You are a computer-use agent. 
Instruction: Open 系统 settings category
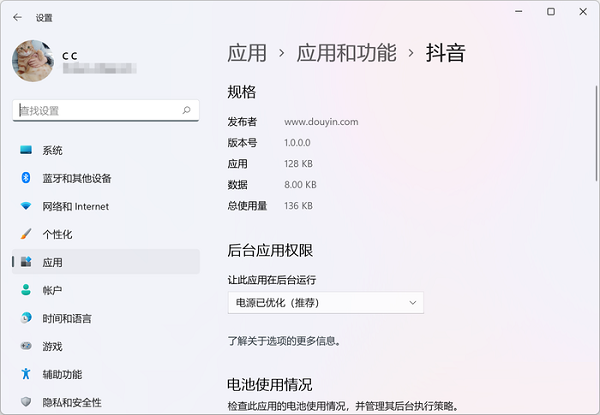pos(106,150)
